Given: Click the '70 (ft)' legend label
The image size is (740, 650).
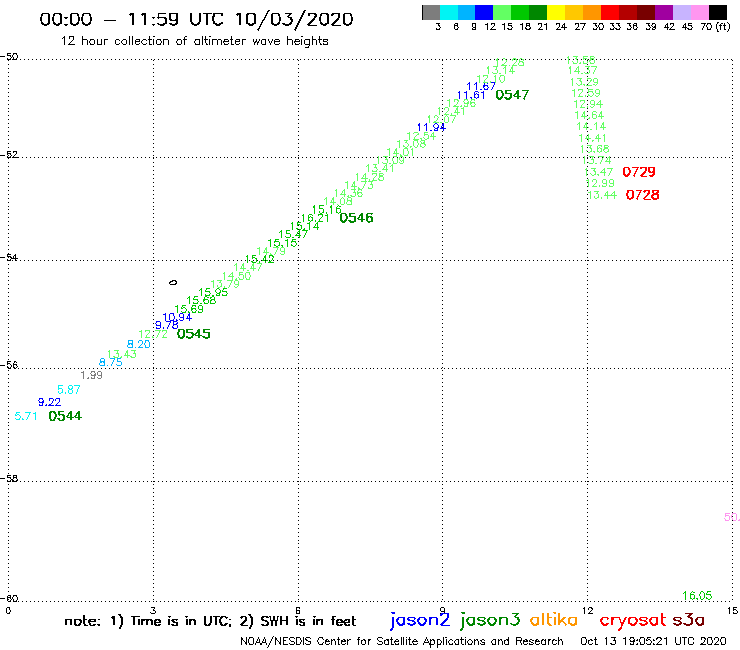Looking at the screenshot, I should click(715, 26).
